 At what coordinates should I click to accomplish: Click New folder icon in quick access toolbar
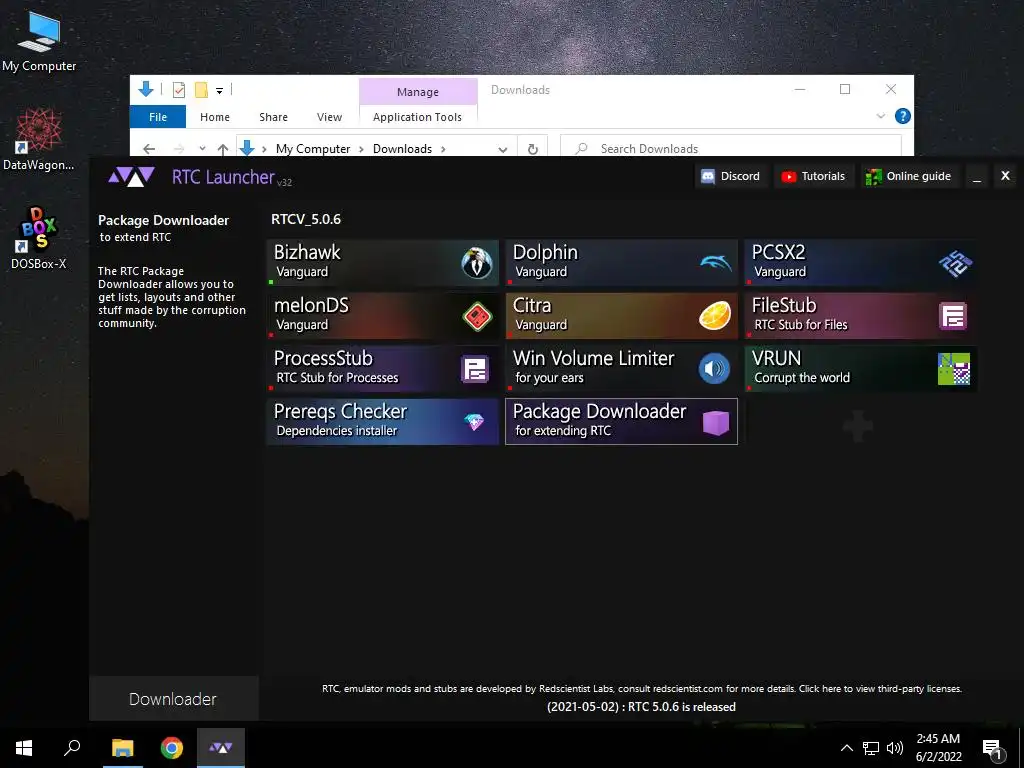(201, 90)
